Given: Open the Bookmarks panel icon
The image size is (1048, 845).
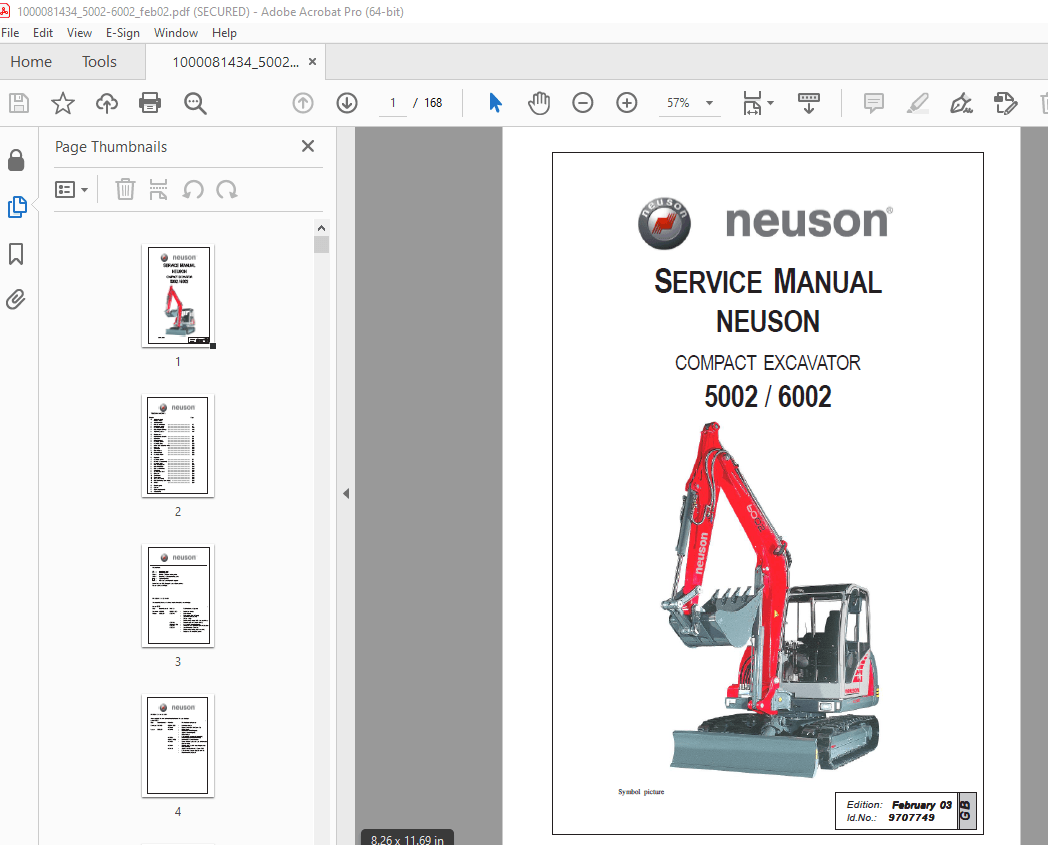Looking at the screenshot, I should click(16, 254).
